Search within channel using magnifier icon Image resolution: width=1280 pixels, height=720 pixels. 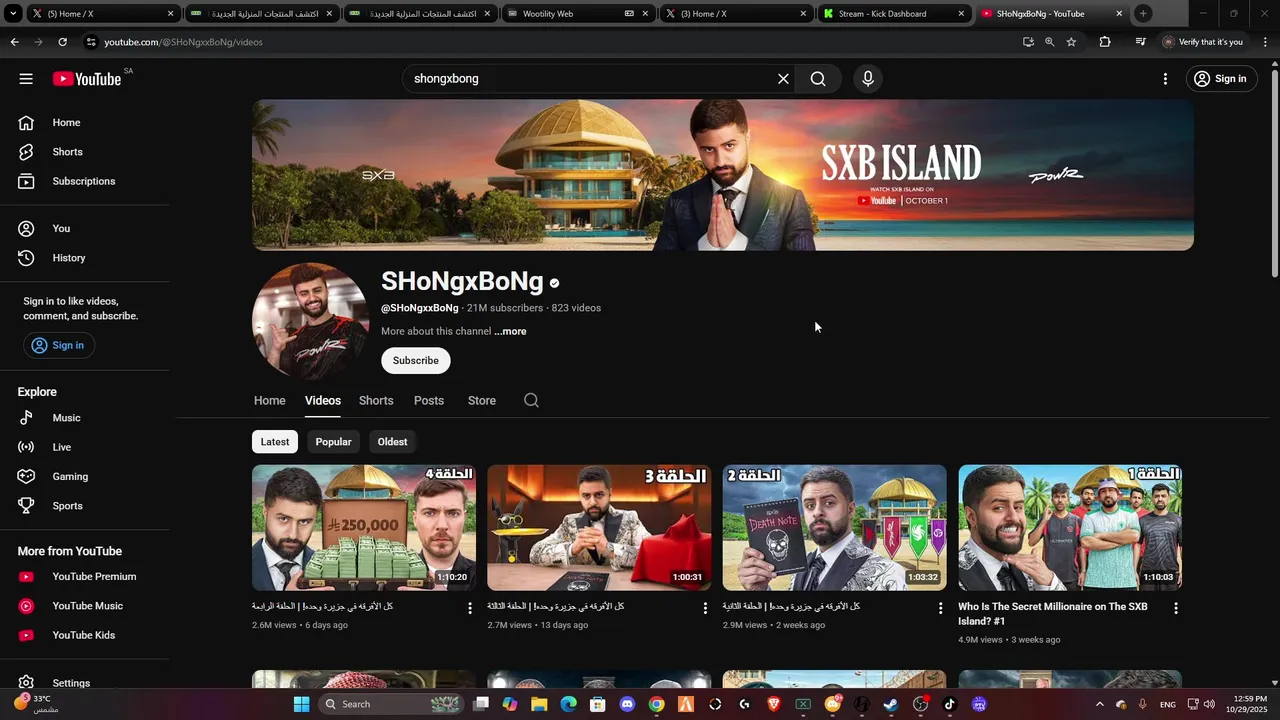(x=531, y=400)
